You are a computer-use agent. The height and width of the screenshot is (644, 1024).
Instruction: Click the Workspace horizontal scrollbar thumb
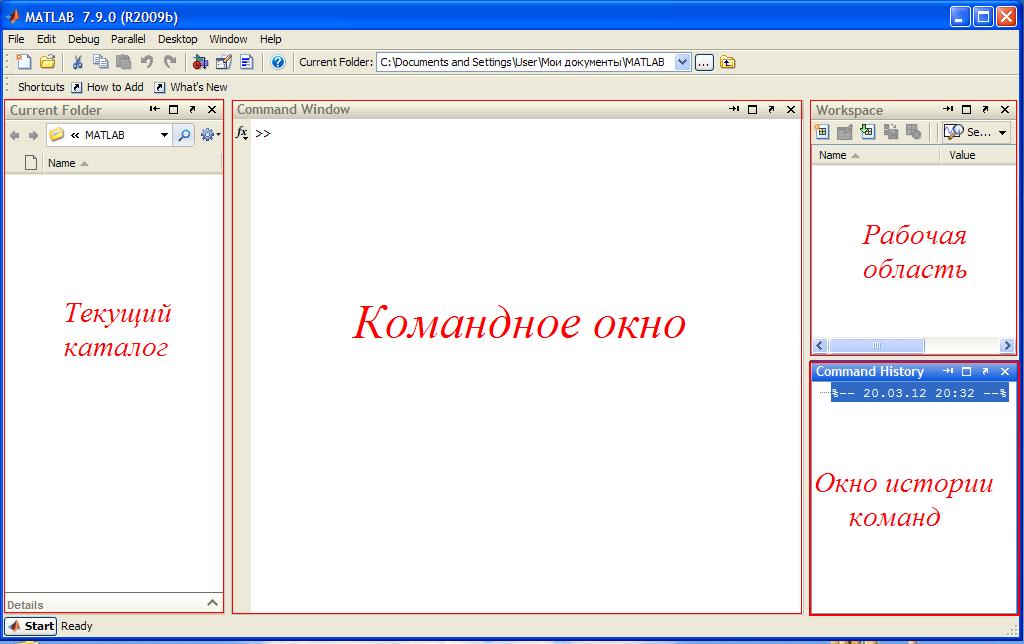click(876, 346)
